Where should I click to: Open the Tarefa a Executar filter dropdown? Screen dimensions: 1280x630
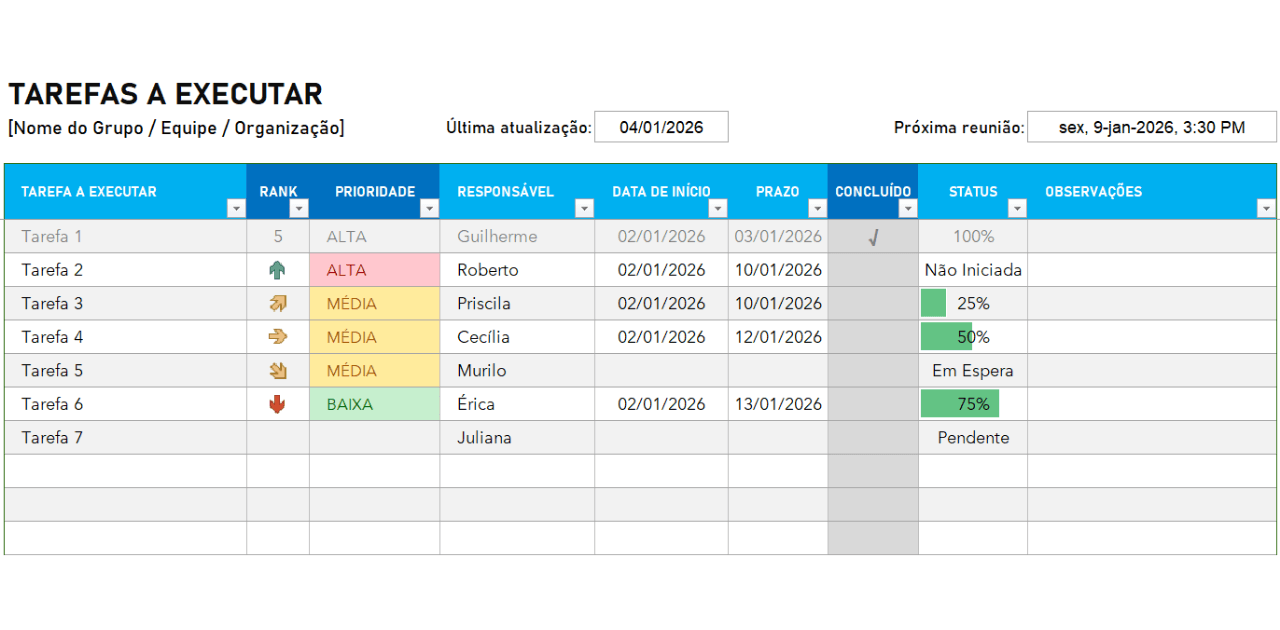(236, 208)
